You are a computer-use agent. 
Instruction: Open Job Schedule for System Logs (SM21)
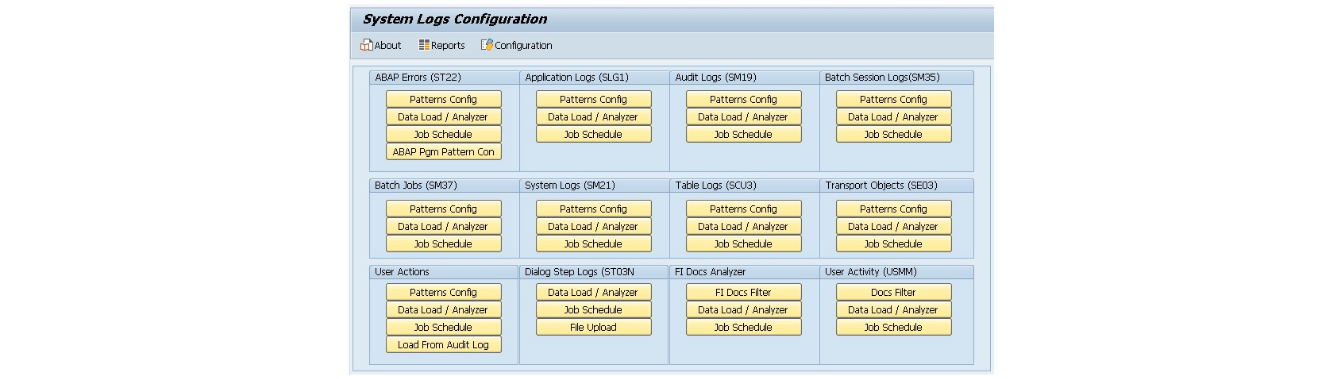tap(594, 244)
